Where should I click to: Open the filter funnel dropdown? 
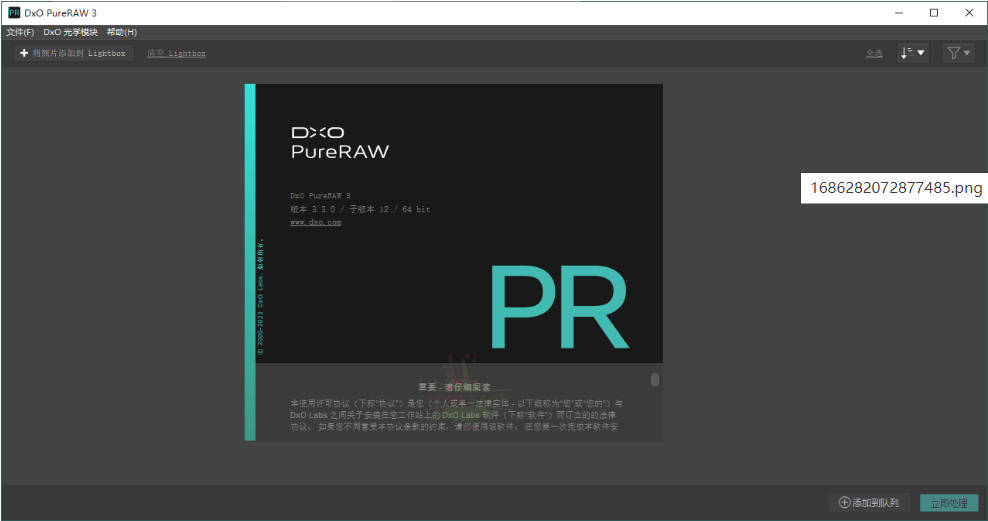coord(958,54)
